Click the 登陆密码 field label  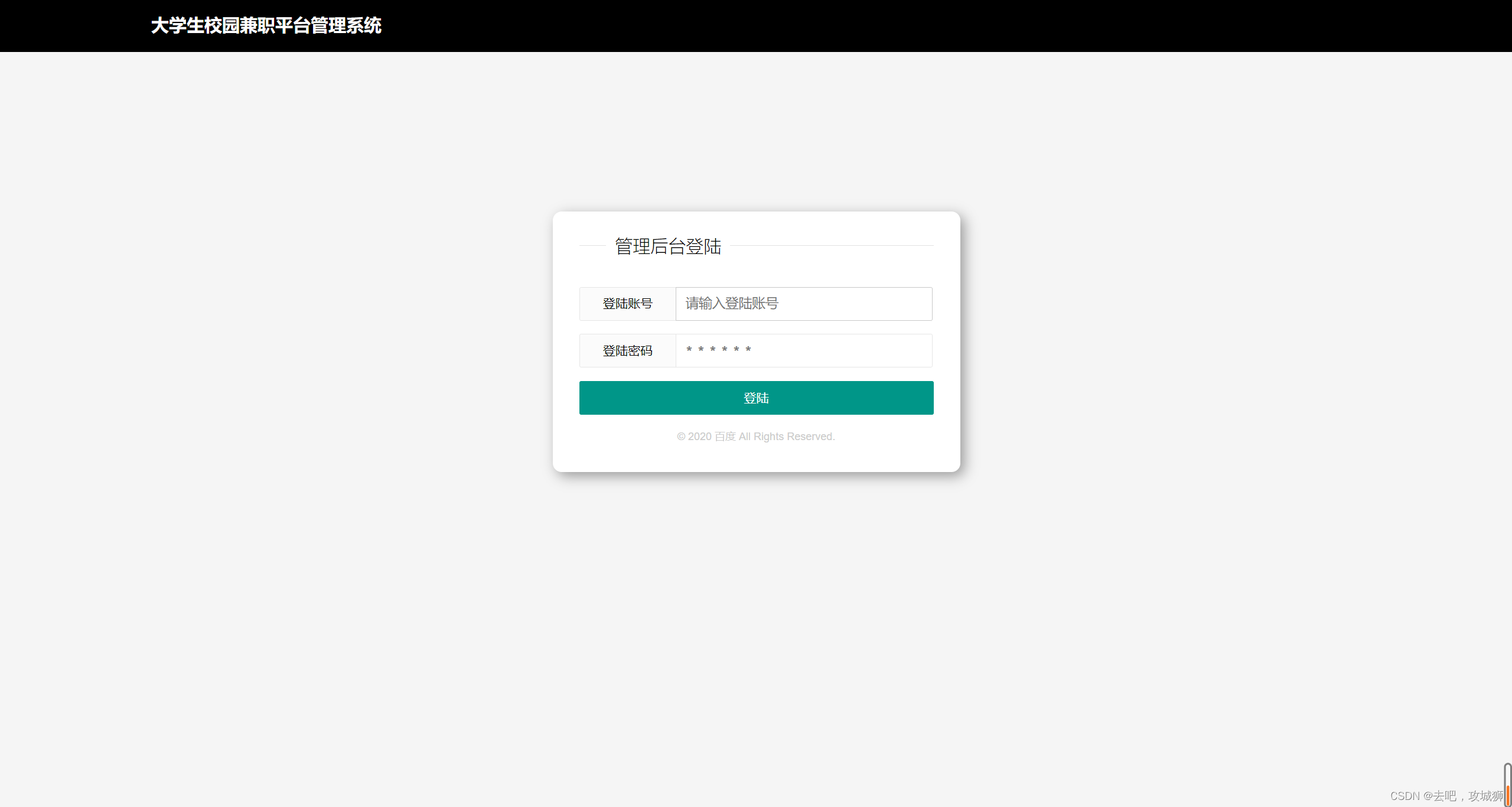627,350
